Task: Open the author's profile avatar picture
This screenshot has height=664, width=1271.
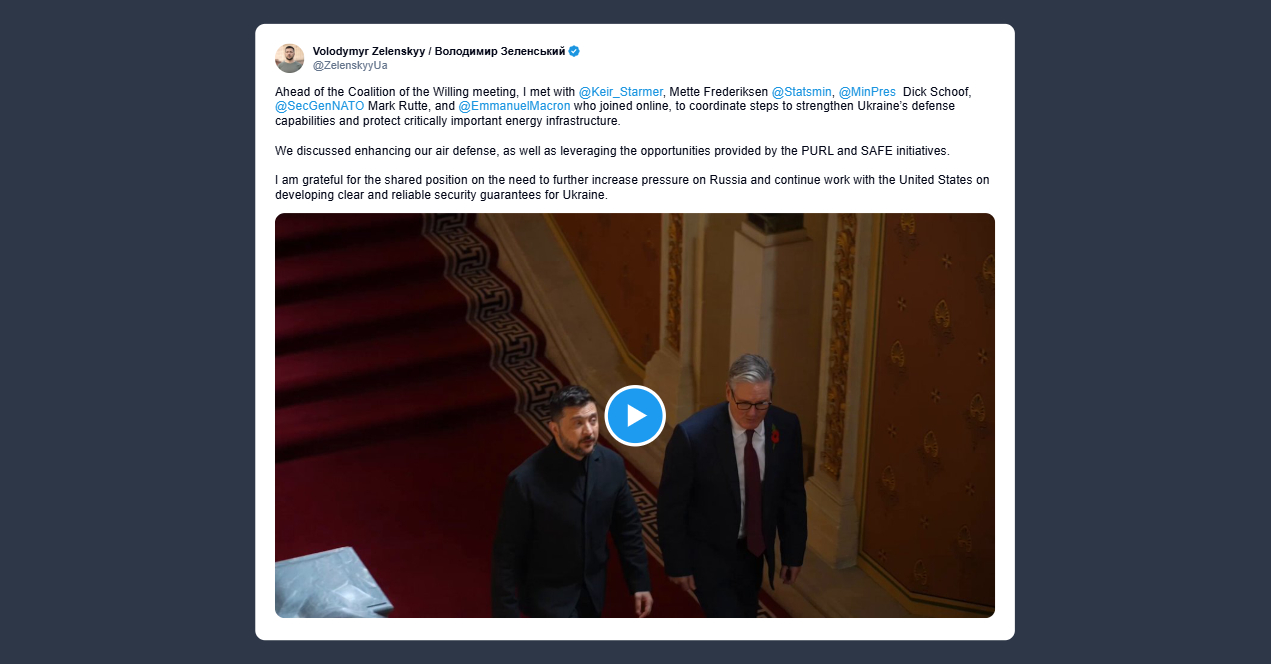Action: coord(289,58)
